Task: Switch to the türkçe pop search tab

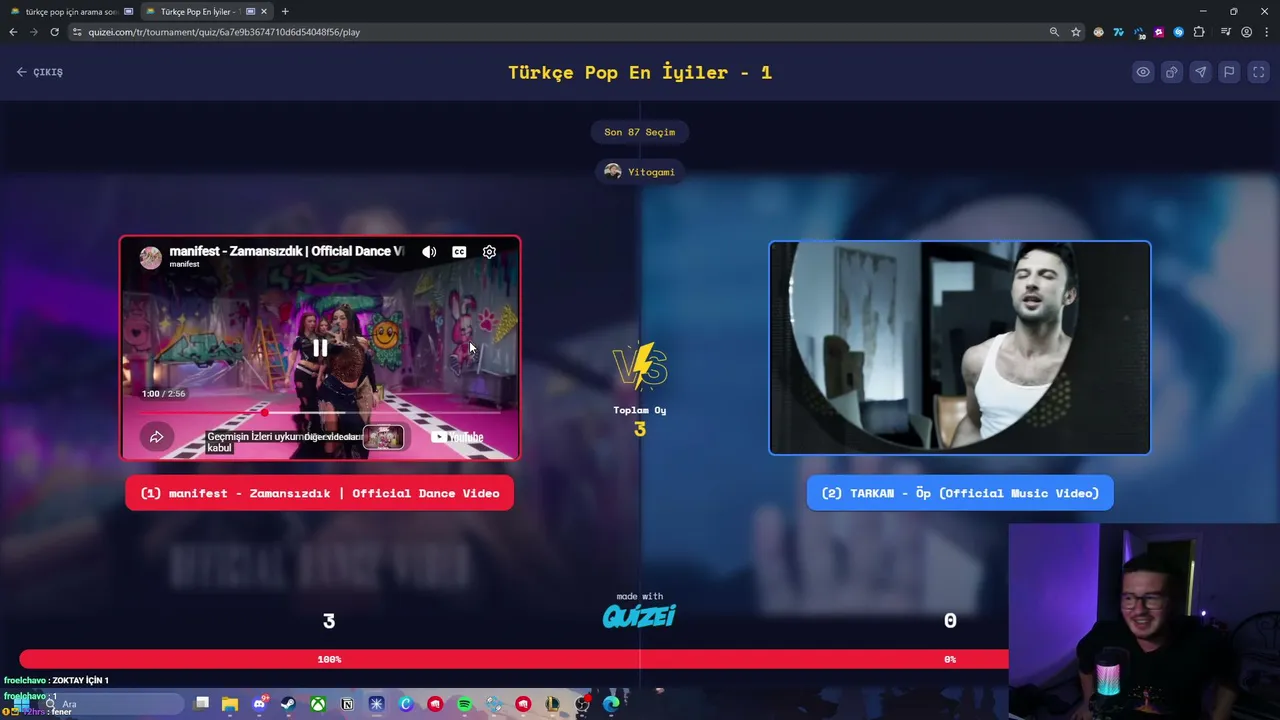Action: click(x=70, y=12)
